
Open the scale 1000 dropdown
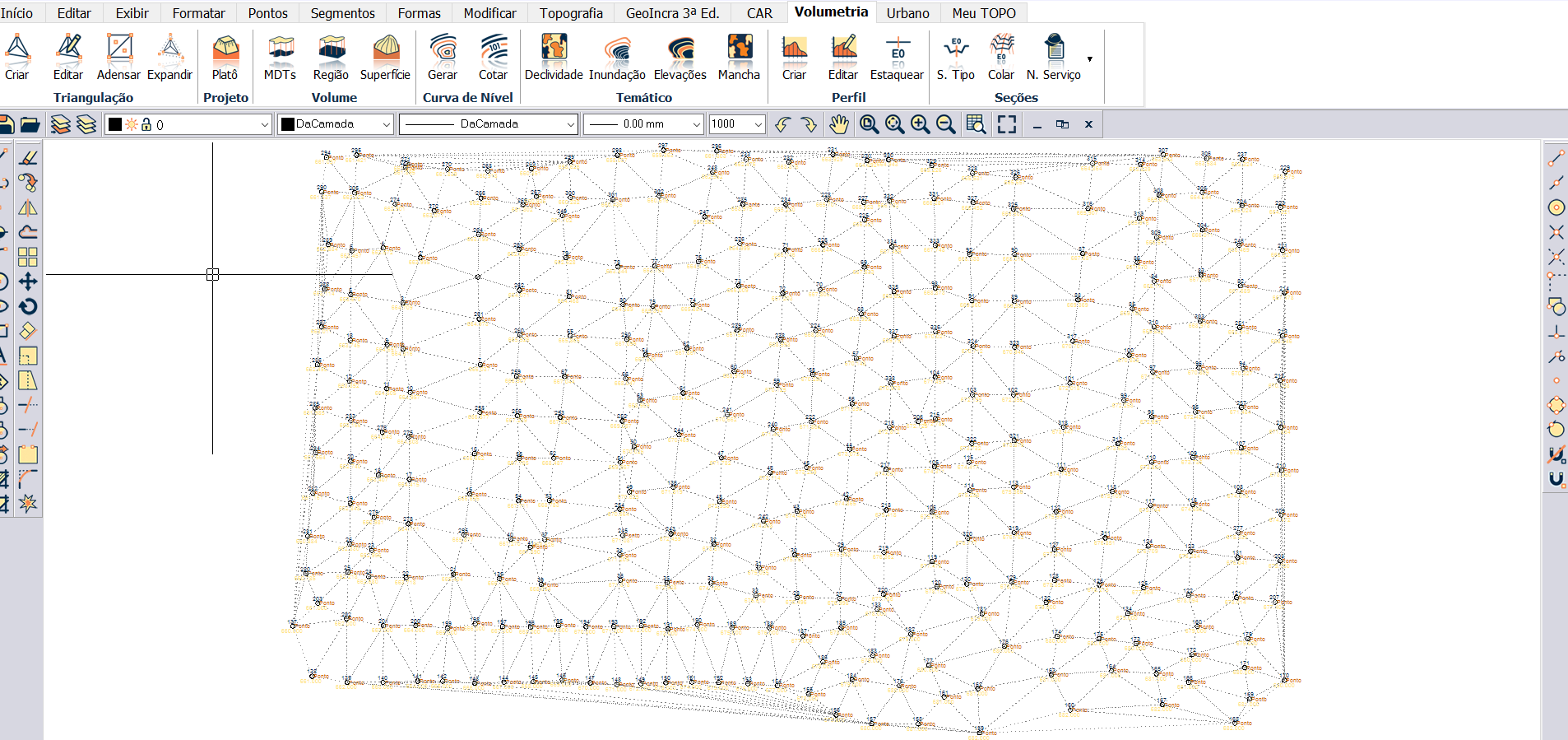(758, 124)
